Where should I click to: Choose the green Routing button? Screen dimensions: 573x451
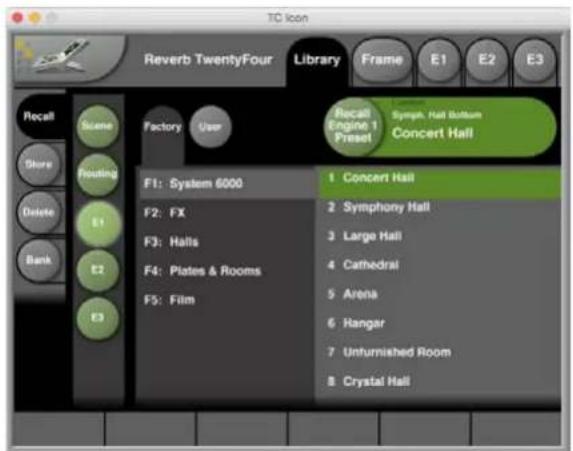[x=97, y=174]
